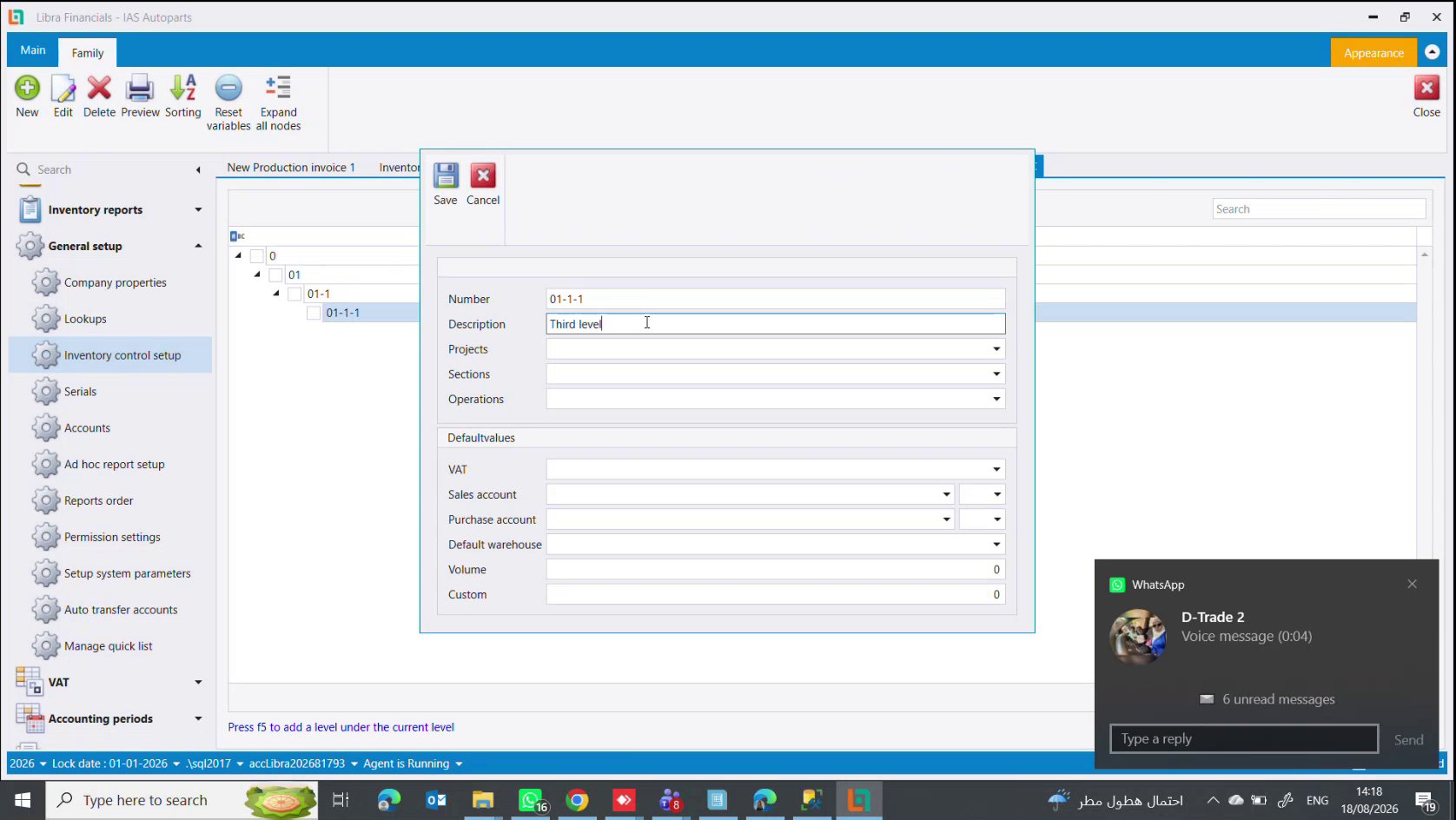The width and height of the screenshot is (1456, 820).
Task: Open Auto transfer accounts item
Action: coord(121,611)
